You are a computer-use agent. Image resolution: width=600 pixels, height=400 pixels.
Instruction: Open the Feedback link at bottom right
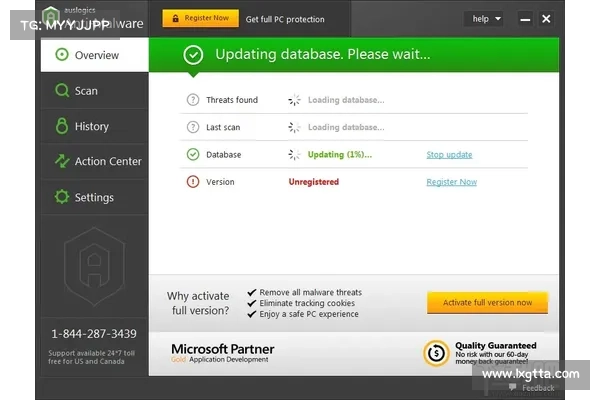537,388
